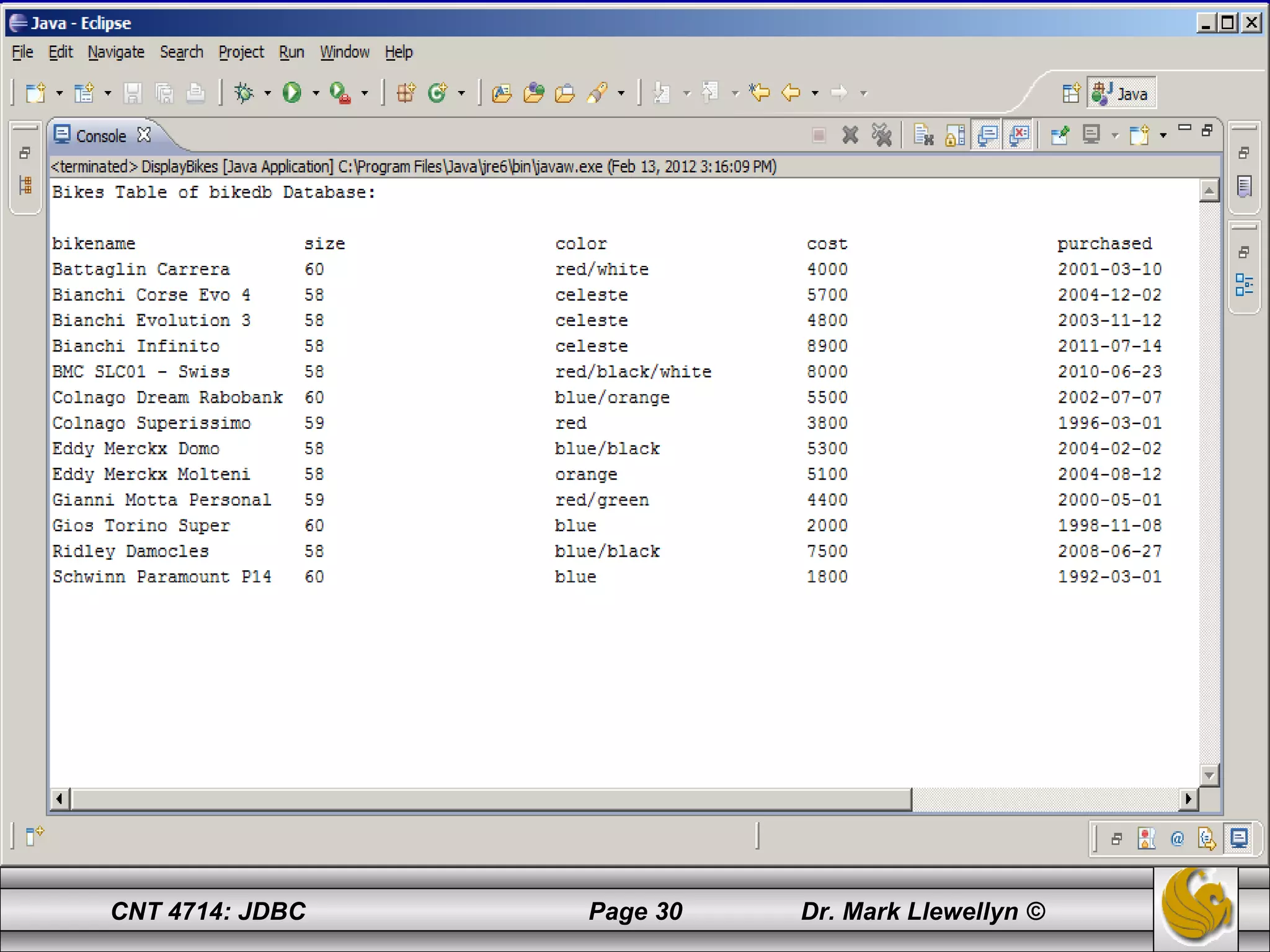Click the green Run button icon
The height and width of the screenshot is (952, 1270).
(291, 93)
